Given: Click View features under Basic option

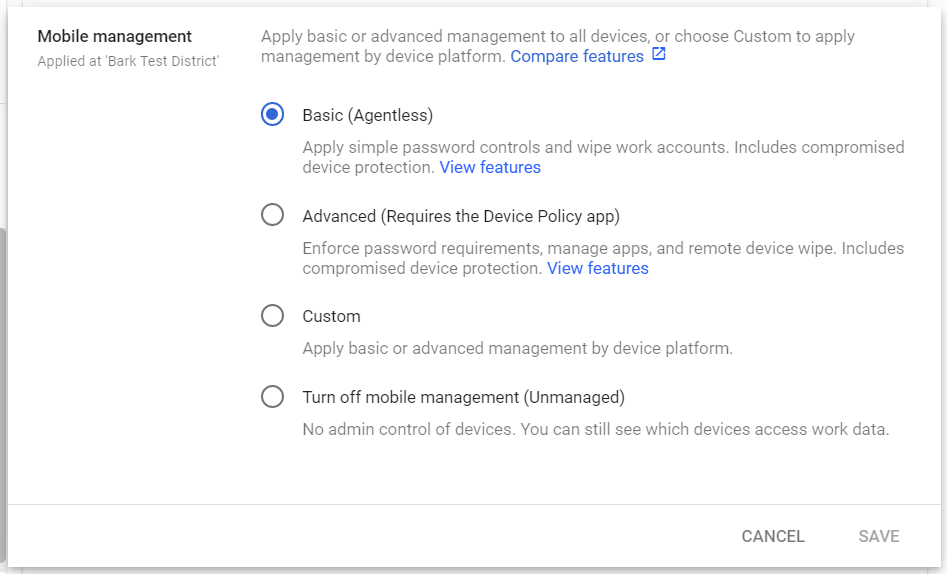Looking at the screenshot, I should (x=490, y=167).
